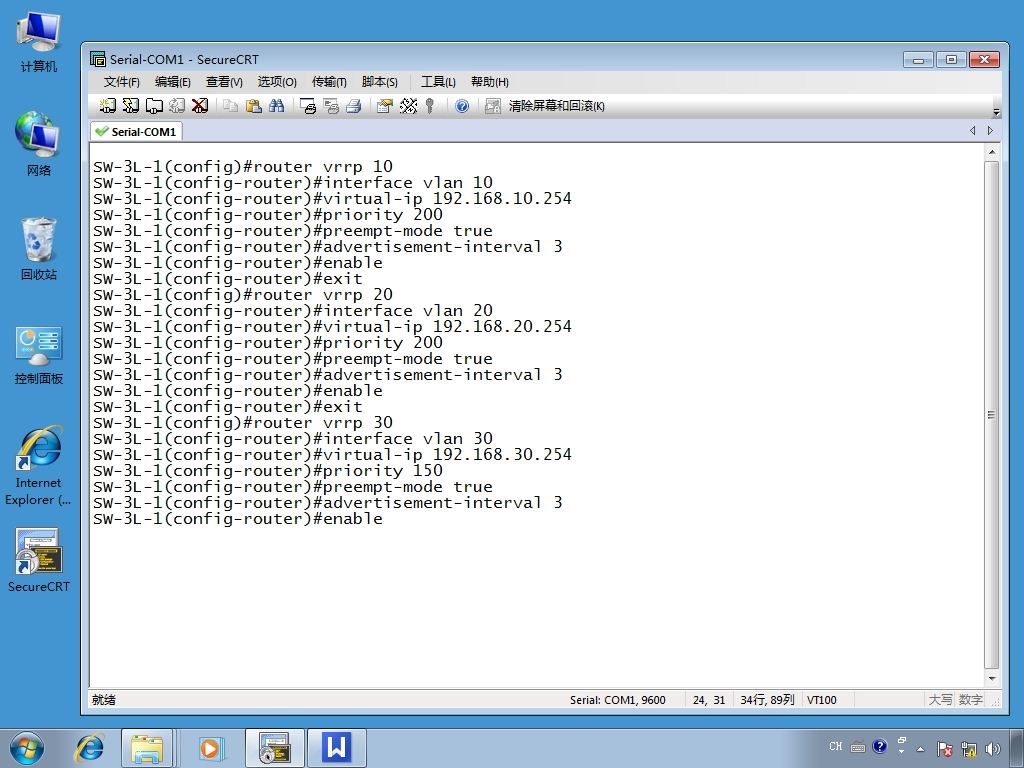Image resolution: width=1024 pixels, height=768 pixels.
Task: Click the WPS Writer taskbar button
Action: [x=337, y=748]
